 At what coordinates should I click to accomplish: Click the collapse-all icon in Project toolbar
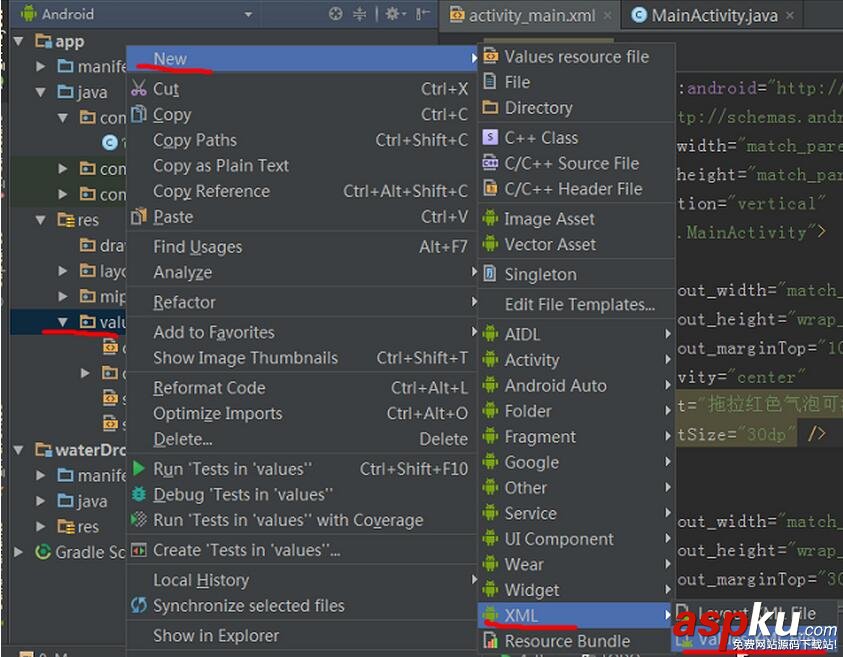[359, 14]
